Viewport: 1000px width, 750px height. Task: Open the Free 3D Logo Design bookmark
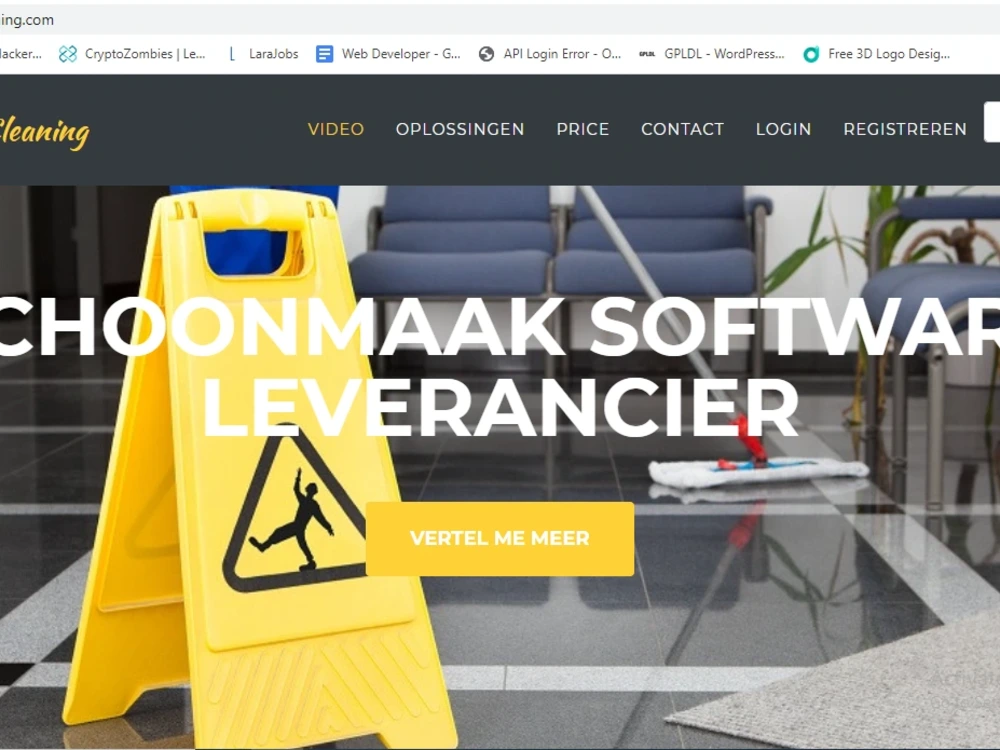tap(876, 54)
